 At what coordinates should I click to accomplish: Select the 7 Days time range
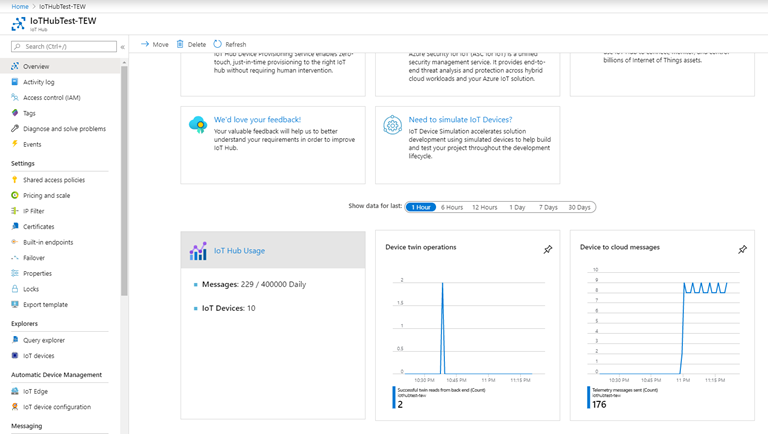point(548,207)
